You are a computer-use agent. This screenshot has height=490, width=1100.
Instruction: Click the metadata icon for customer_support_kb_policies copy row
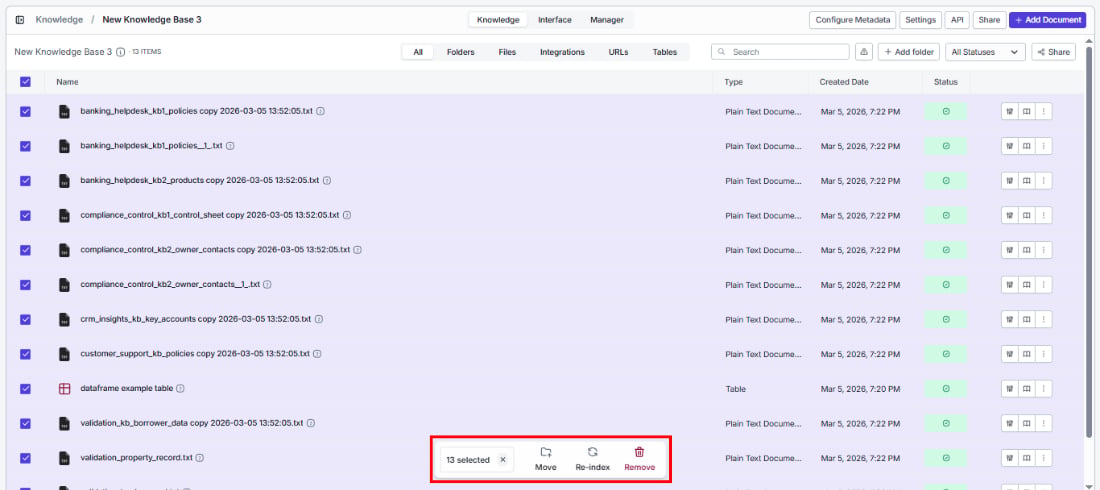pos(1010,354)
